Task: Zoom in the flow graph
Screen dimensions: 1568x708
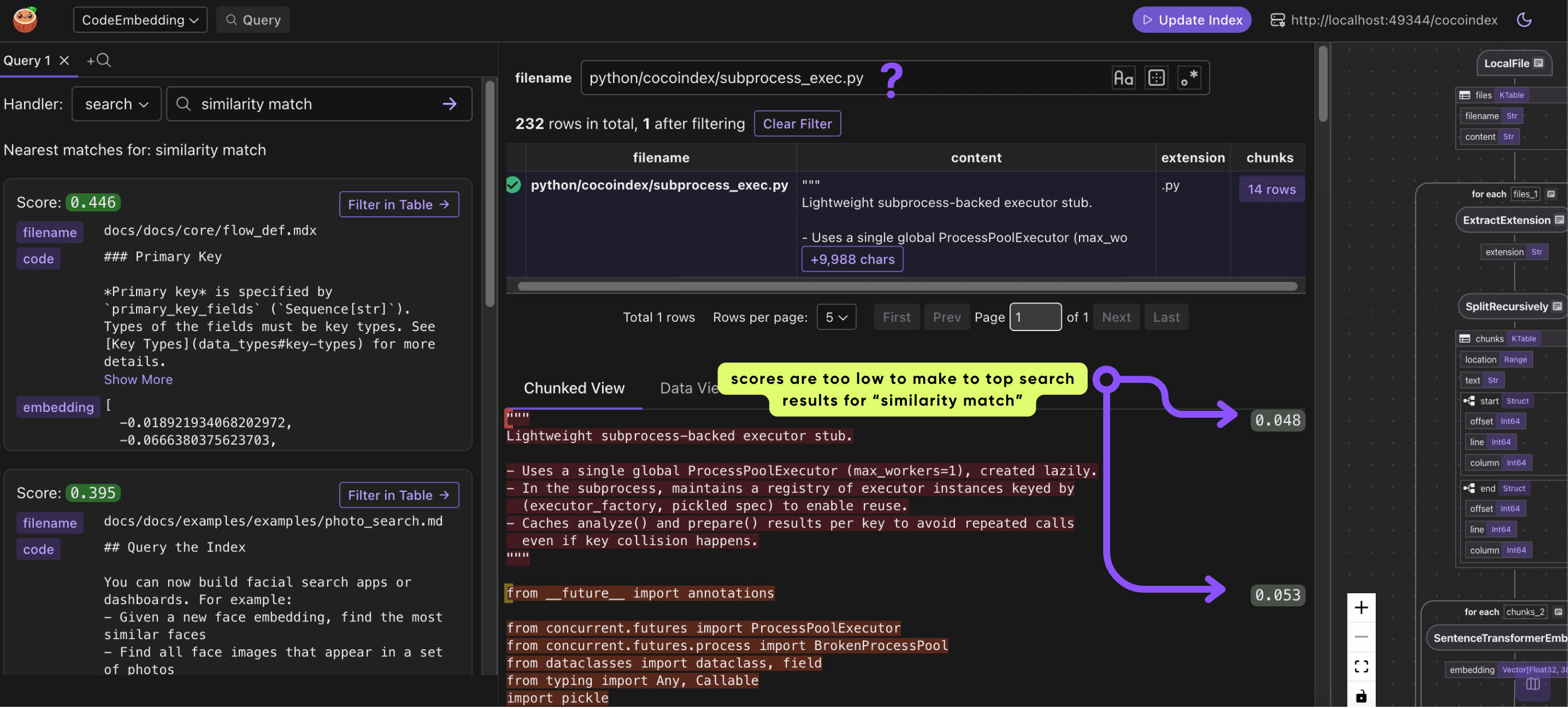Action: click(1361, 608)
